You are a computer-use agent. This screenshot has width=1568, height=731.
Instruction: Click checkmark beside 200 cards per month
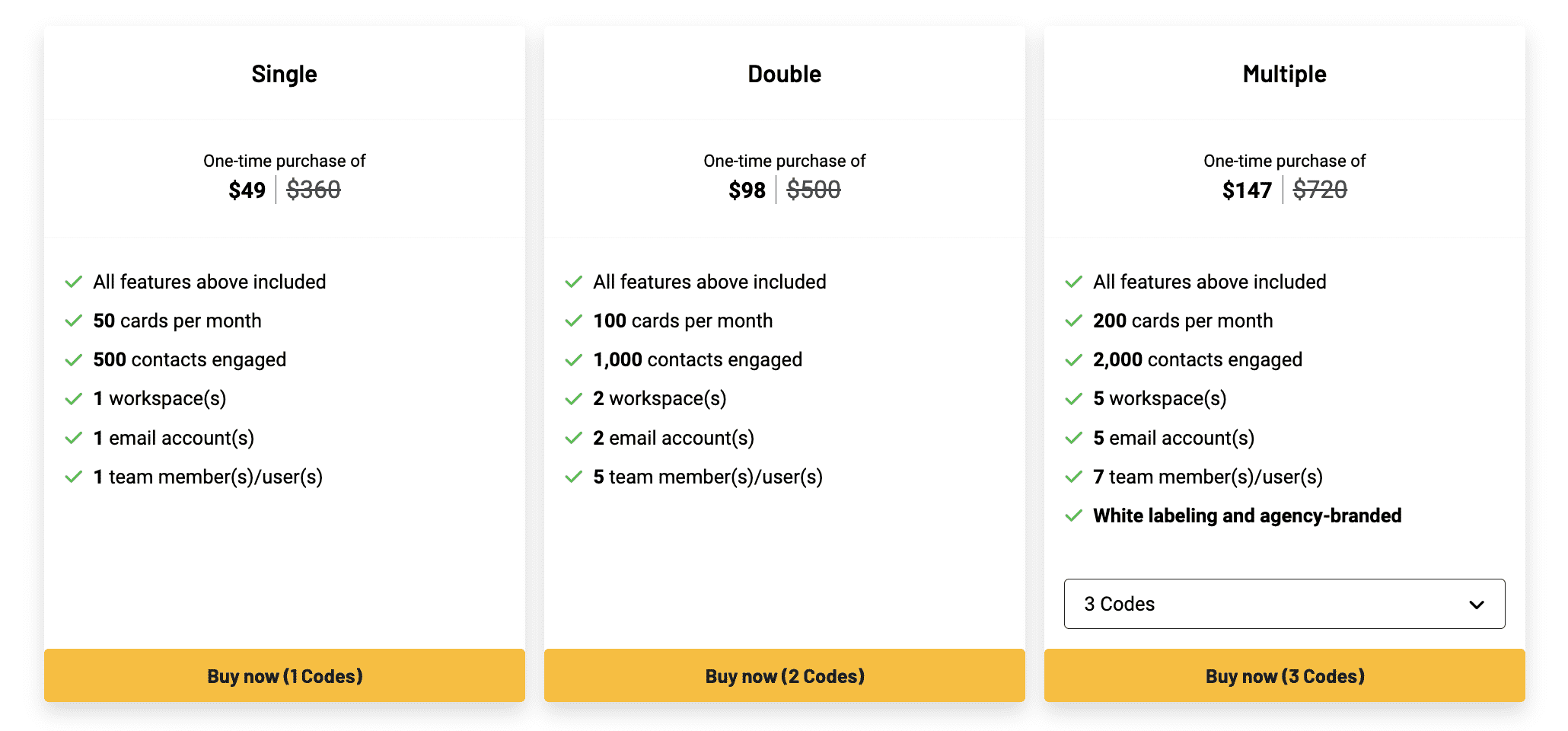pos(1074,321)
